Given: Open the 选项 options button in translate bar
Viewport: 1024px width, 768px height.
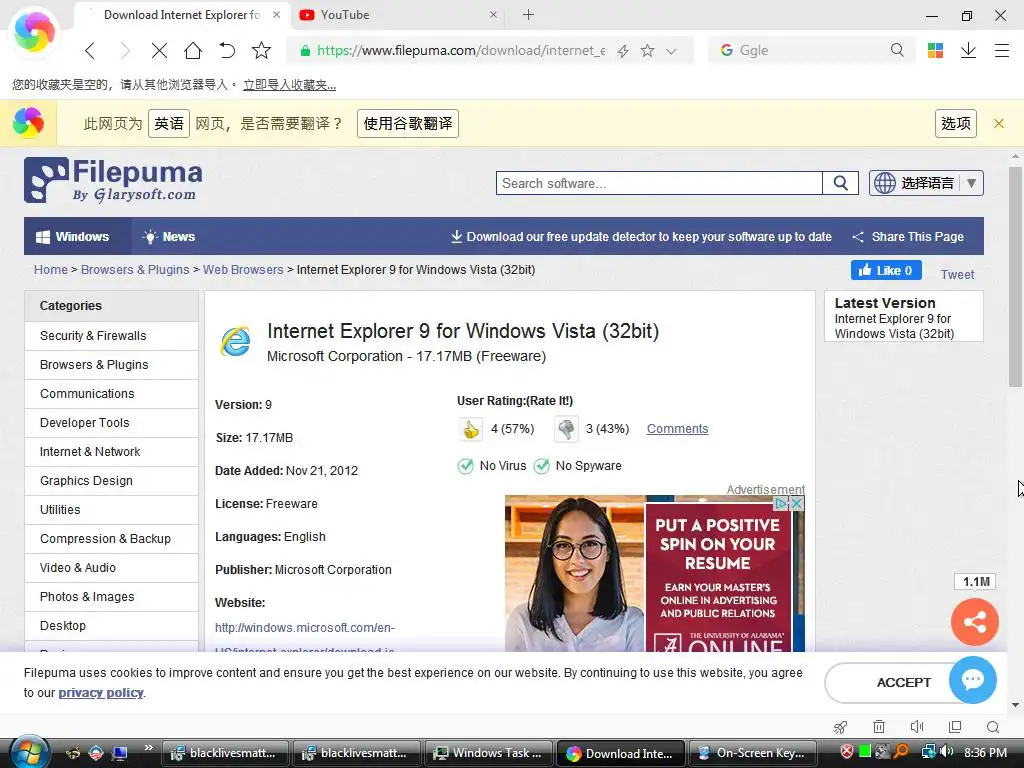Looking at the screenshot, I should tap(955, 123).
